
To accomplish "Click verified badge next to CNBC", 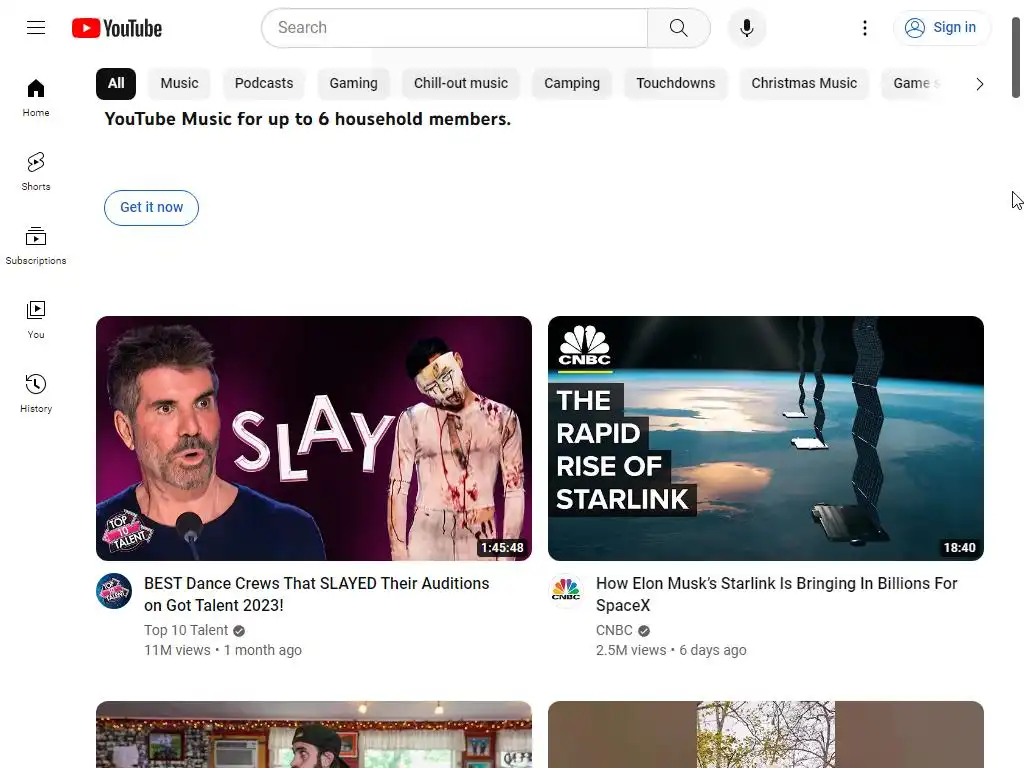I will pos(644,631).
